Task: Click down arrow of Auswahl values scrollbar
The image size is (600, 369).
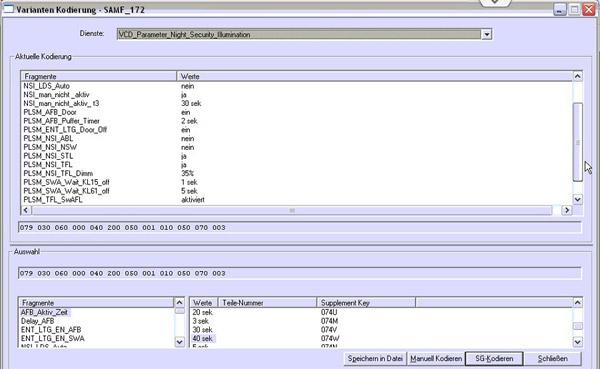Action: [x=577, y=342]
